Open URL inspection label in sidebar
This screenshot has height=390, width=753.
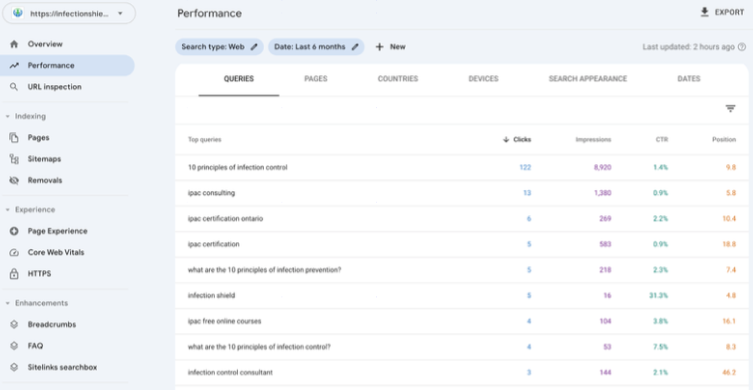55,87
